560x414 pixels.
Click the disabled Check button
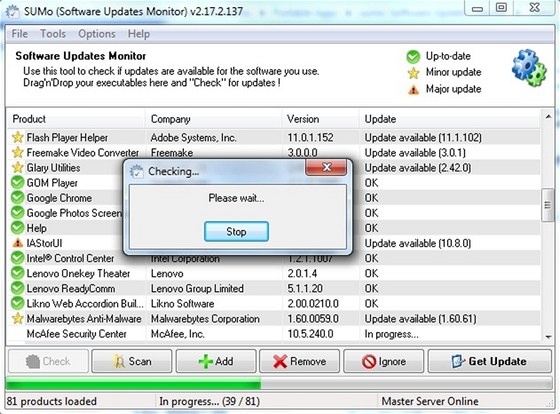(48, 361)
